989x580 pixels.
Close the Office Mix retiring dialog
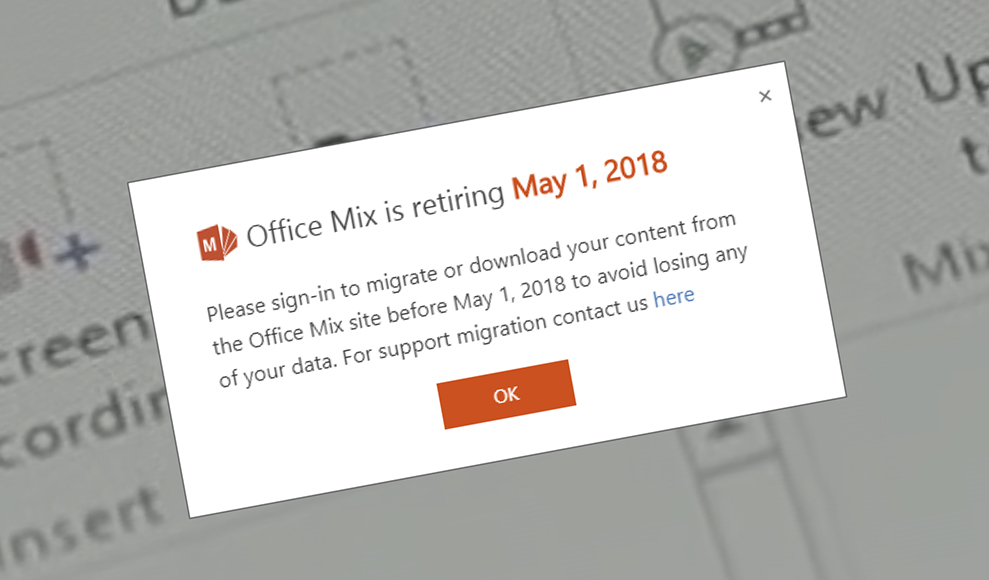pos(765,96)
